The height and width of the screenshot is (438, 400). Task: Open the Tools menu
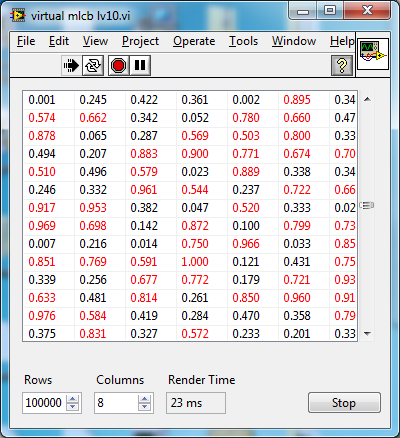coord(243,41)
